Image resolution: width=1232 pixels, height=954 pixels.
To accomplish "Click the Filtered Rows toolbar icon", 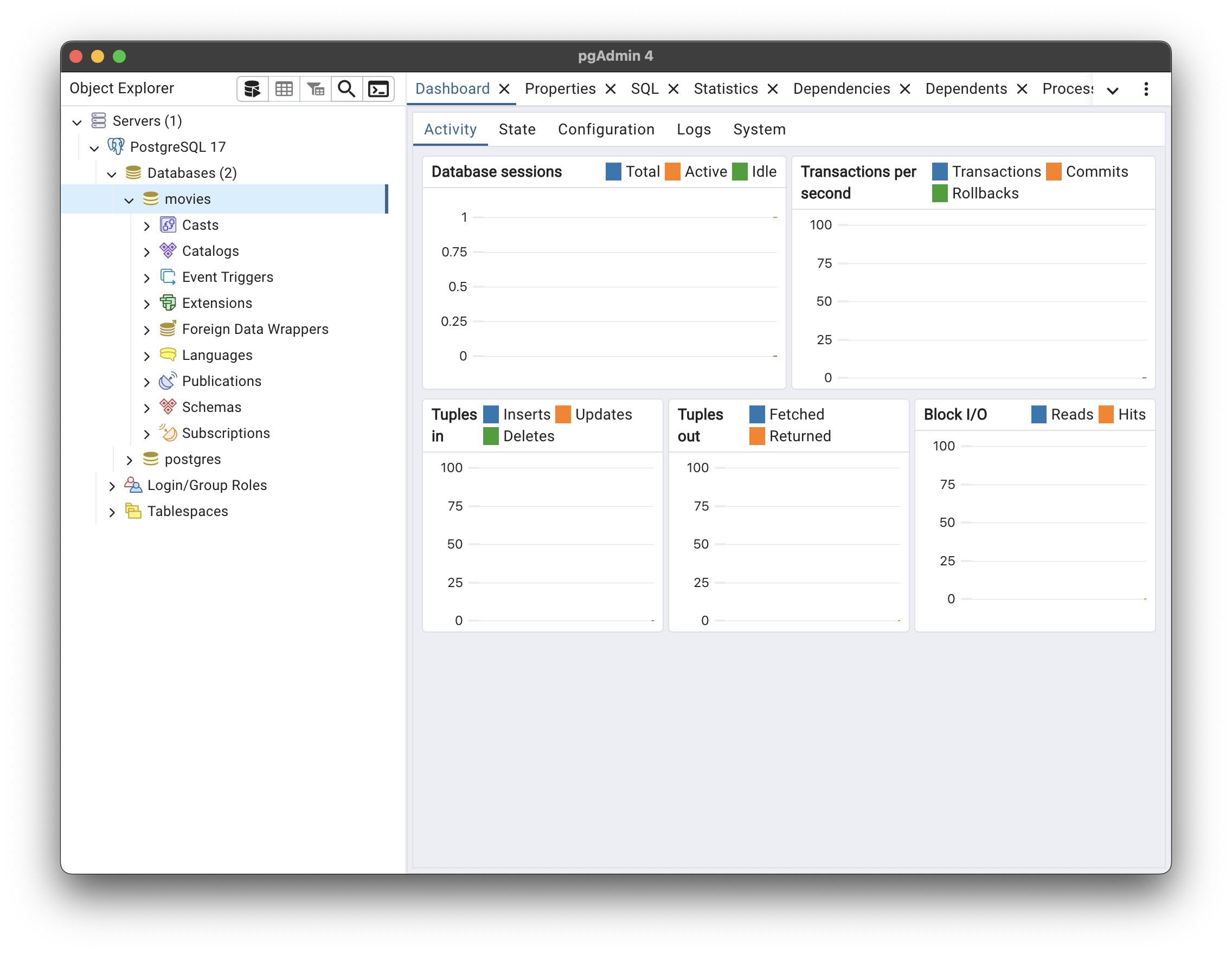I will pyautogui.click(x=316, y=89).
